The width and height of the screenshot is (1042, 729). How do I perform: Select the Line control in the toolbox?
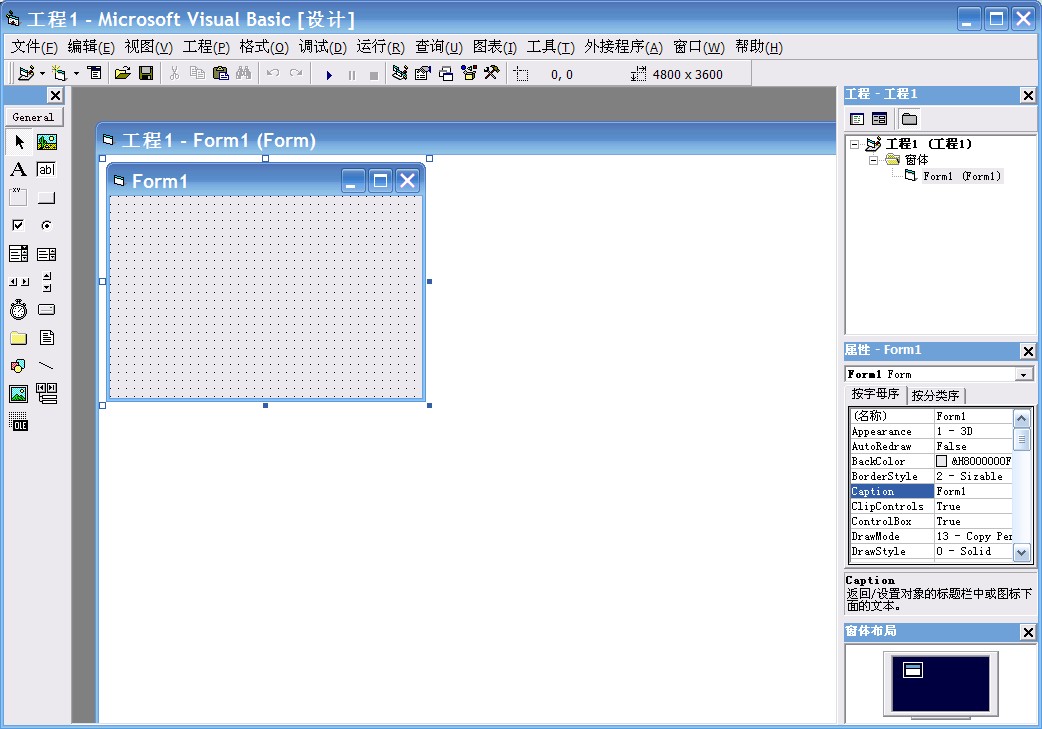click(47, 365)
